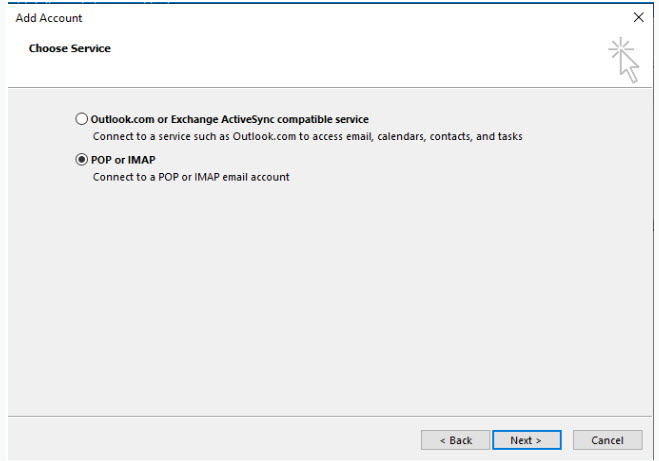
Task: Click the empty gray area below service options
Action: (x=330, y=300)
